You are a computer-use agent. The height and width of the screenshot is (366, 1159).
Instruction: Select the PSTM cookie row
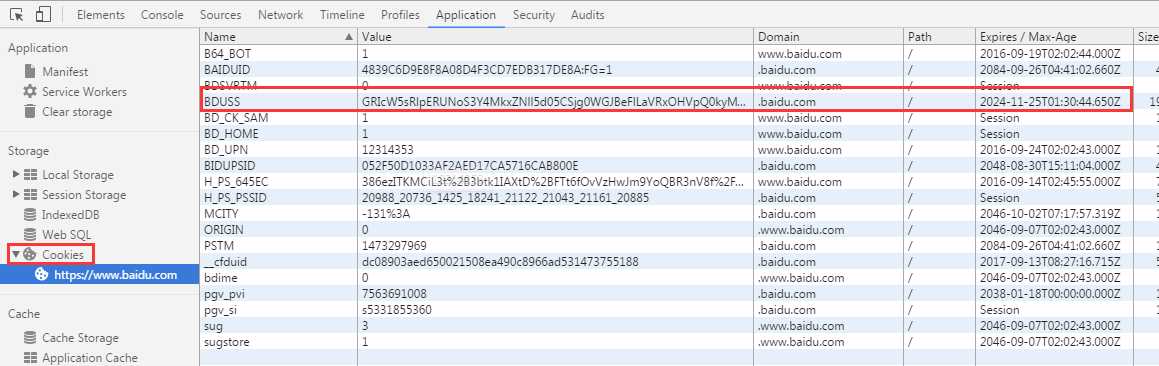click(679, 245)
